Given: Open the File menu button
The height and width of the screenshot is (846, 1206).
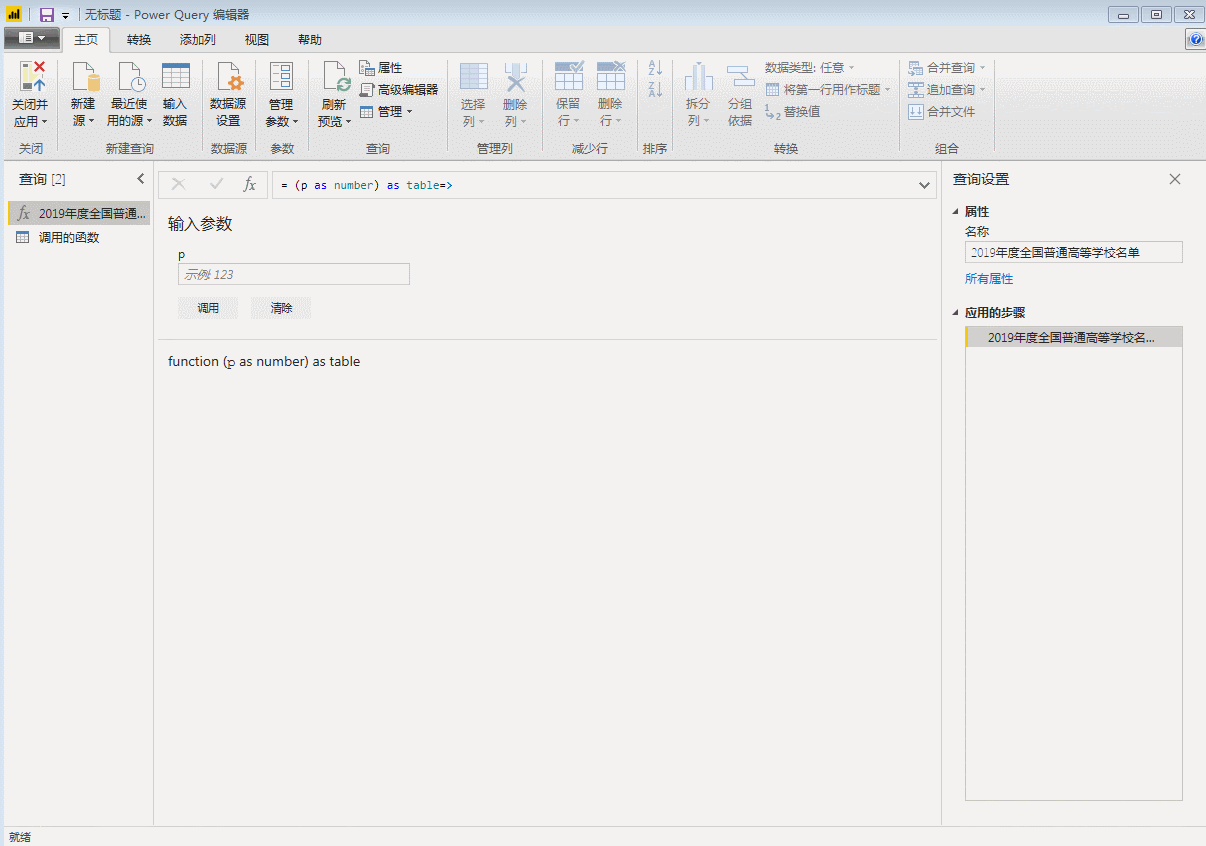Looking at the screenshot, I should point(32,38).
